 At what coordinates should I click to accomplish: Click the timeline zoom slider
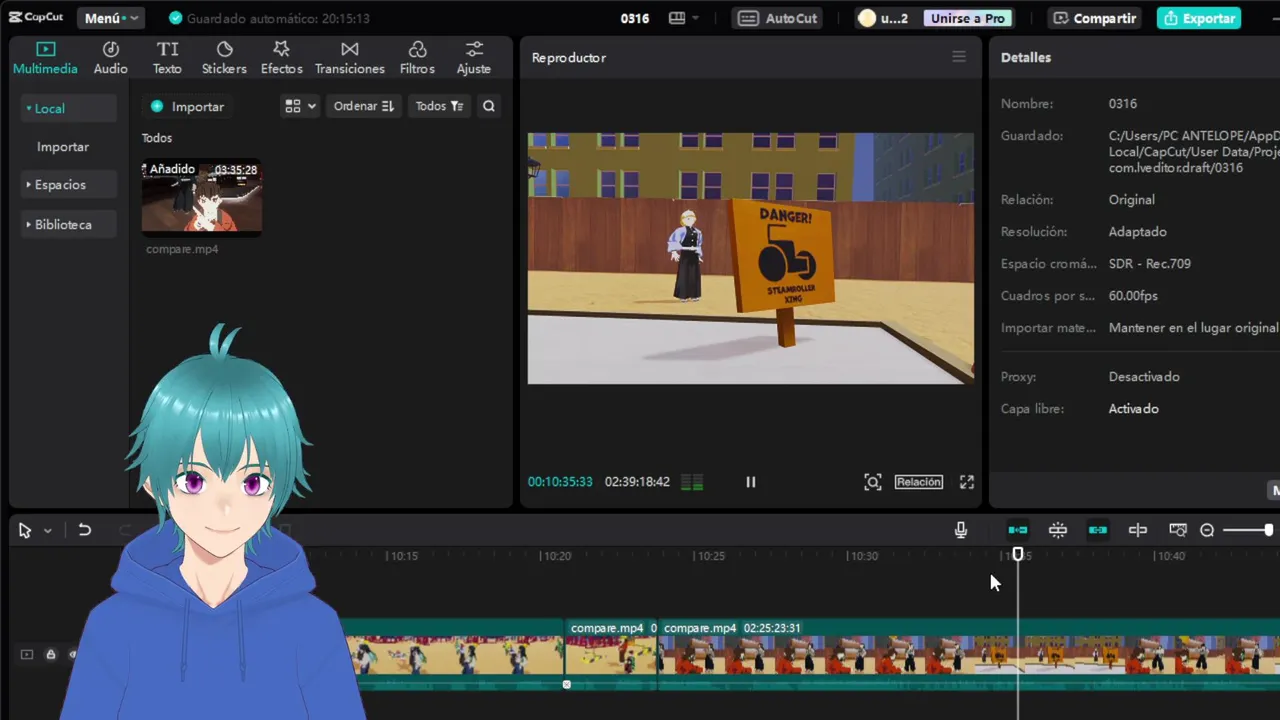click(x=1248, y=530)
